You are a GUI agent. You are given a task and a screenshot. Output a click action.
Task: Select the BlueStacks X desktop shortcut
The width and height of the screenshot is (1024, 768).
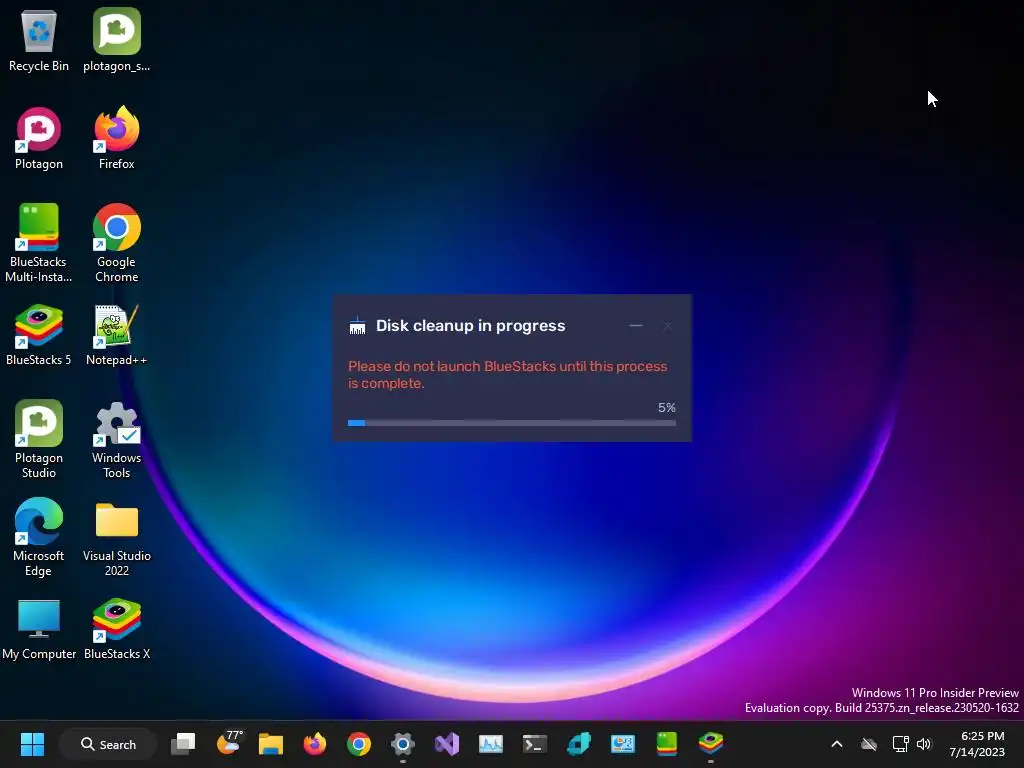tap(116, 629)
